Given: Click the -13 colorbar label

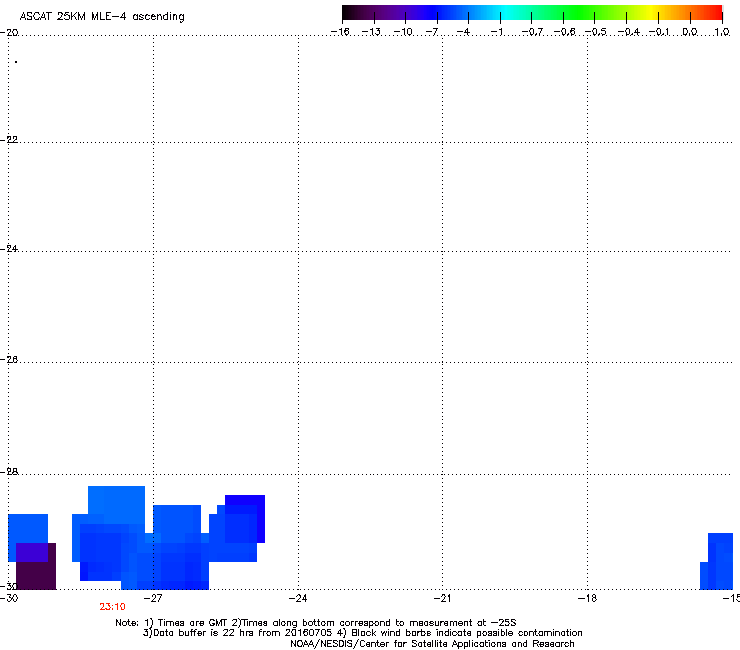Looking at the screenshot, I should [x=371, y=32].
